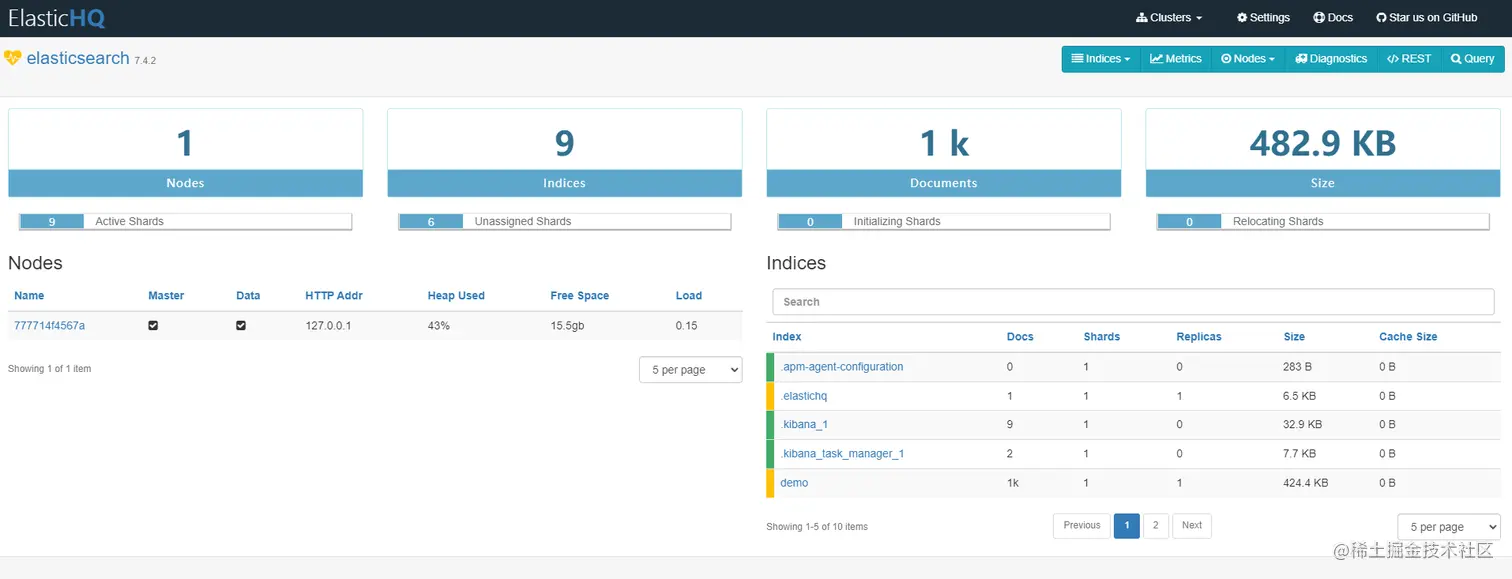1512x579 pixels.
Task: Open the Docs link
Action: (x=1333, y=18)
